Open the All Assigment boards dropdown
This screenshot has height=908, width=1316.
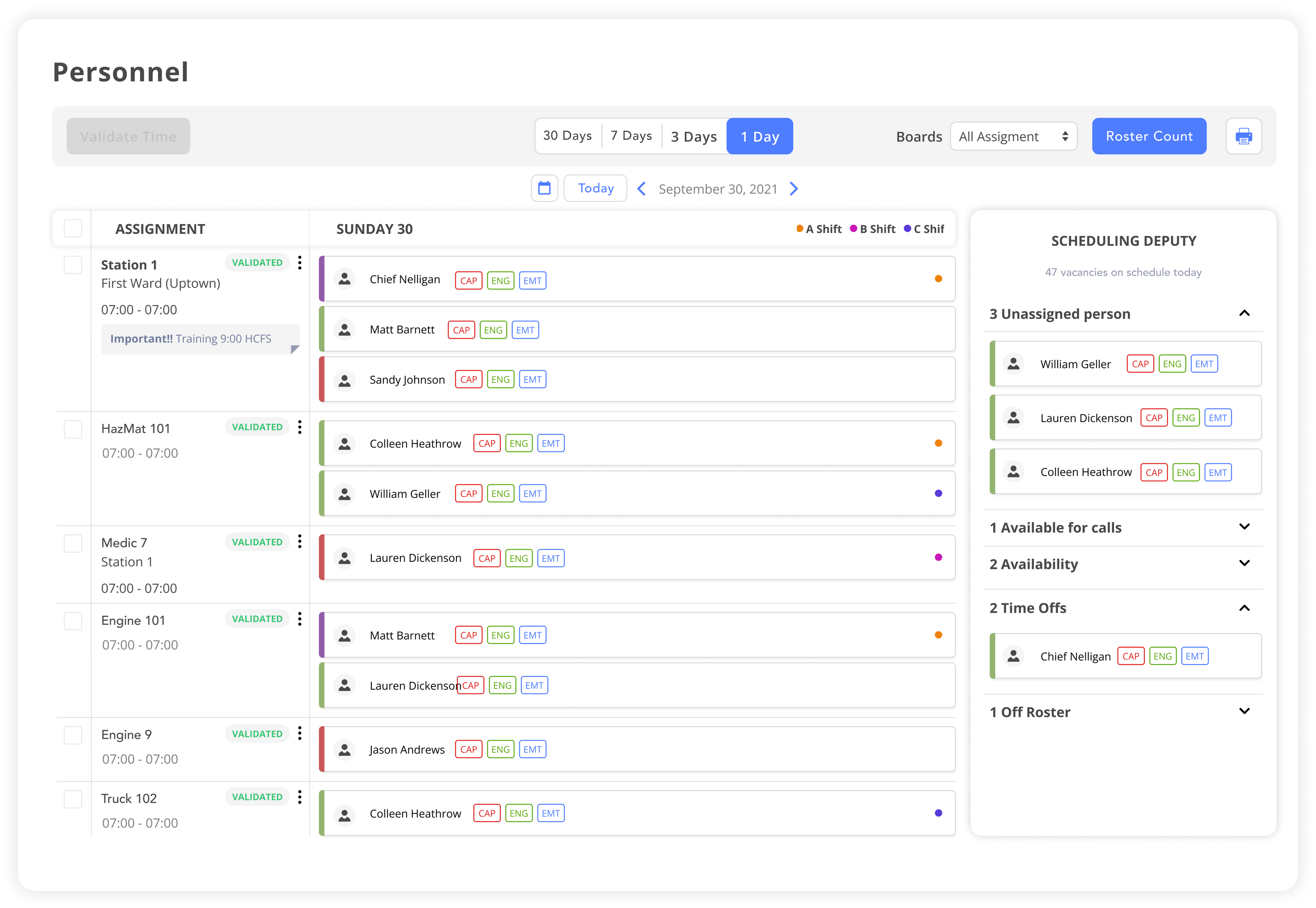(x=1013, y=136)
